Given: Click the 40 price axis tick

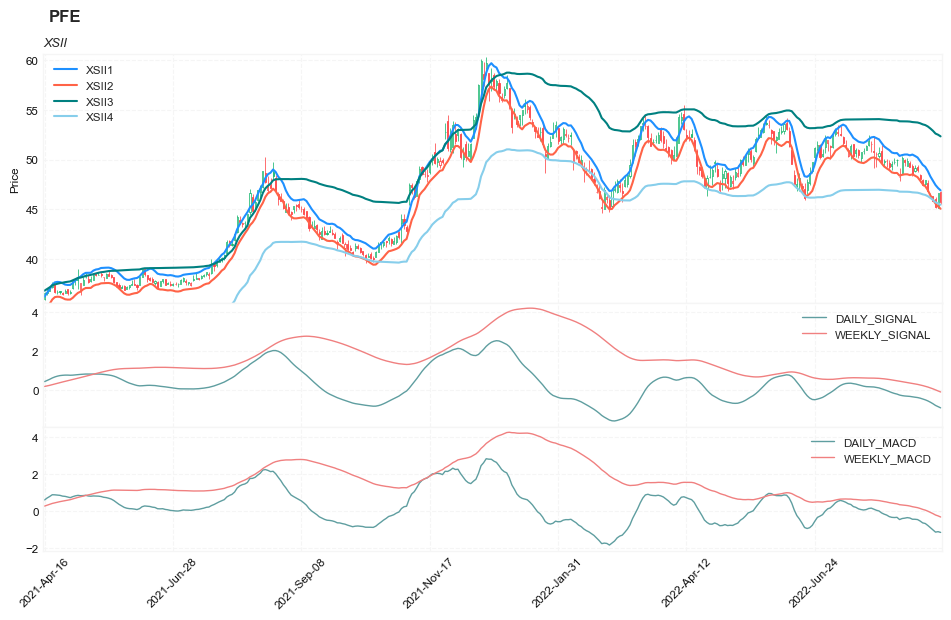Looking at the screenshot, I should (31, 260).
